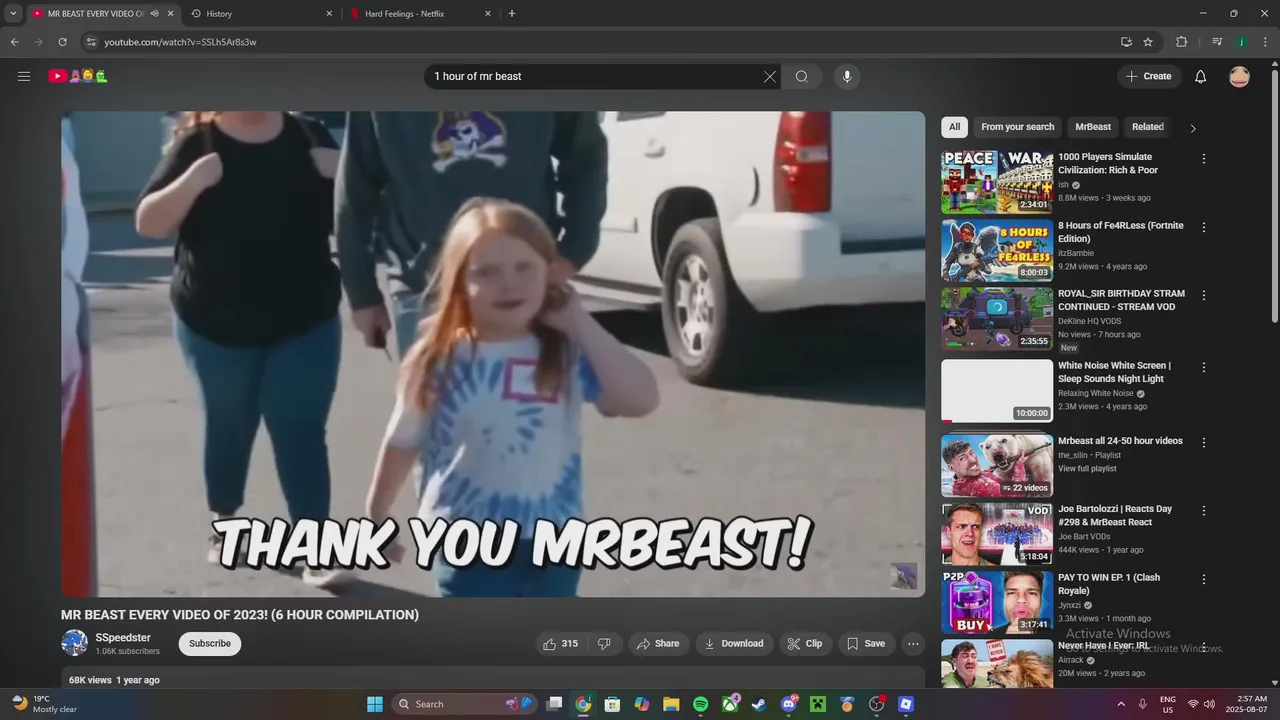
Task: Open options for Mrbeast all 24-50 hour videos
Action: click(1204, 442)
